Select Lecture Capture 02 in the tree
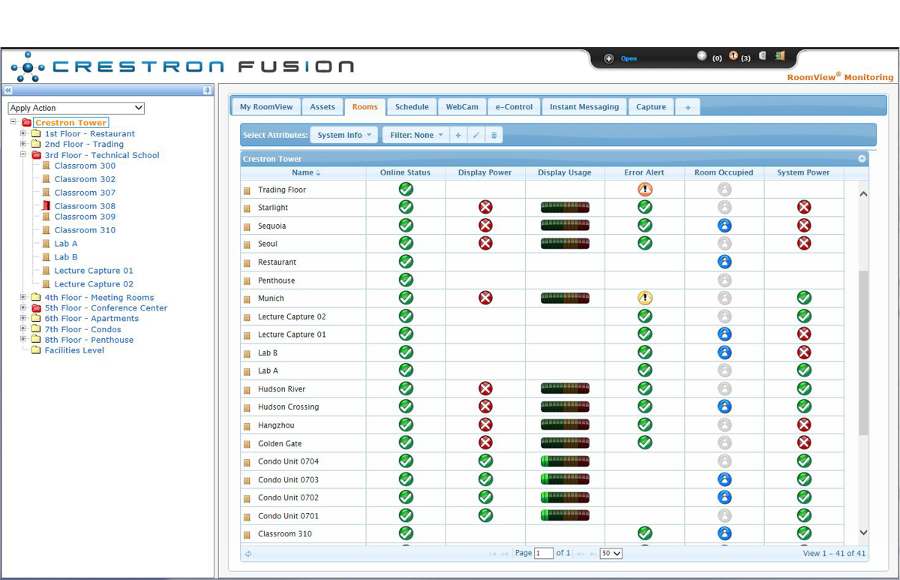 point(94,284)
